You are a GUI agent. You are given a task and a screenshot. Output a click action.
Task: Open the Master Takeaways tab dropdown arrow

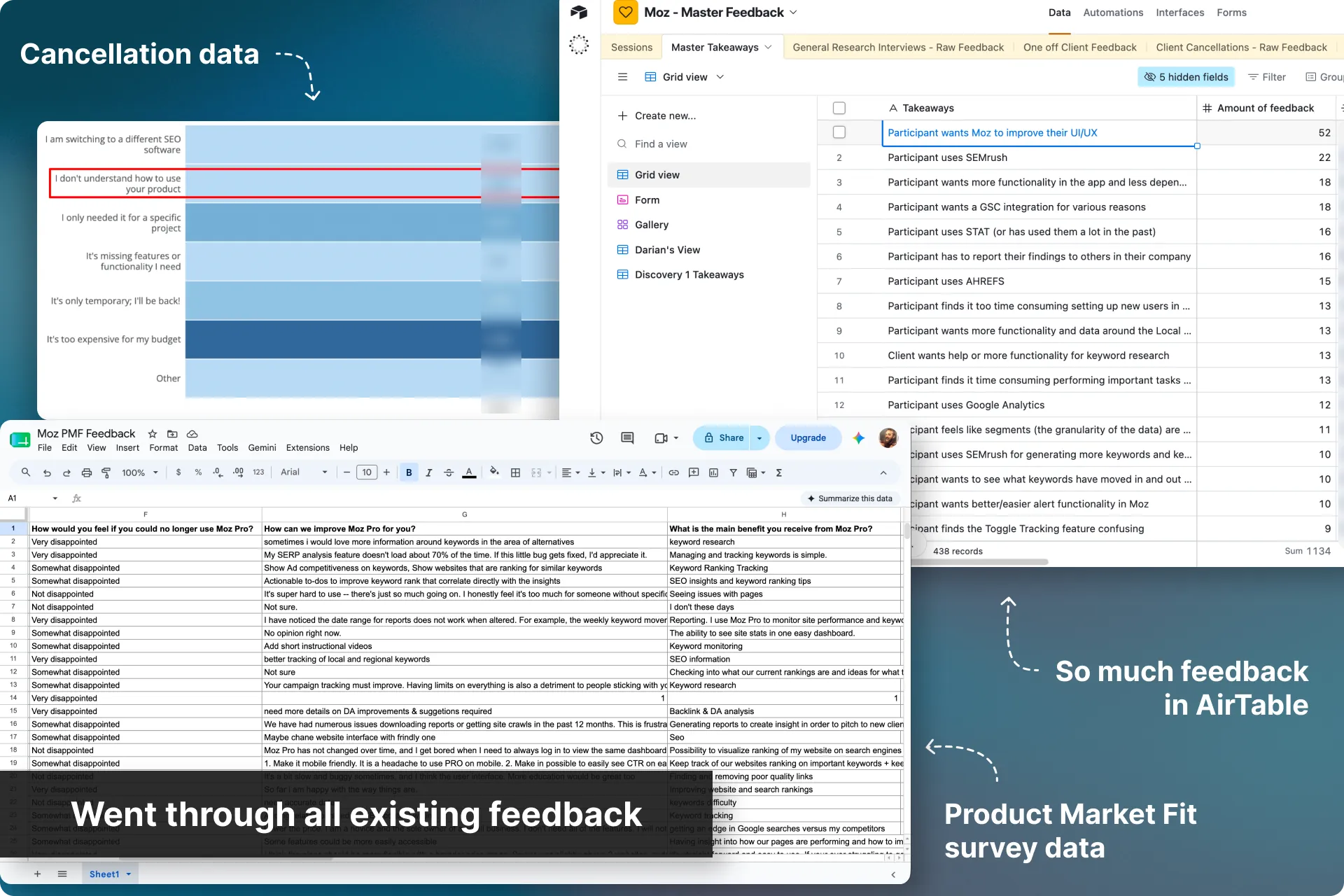click(768, 47)
